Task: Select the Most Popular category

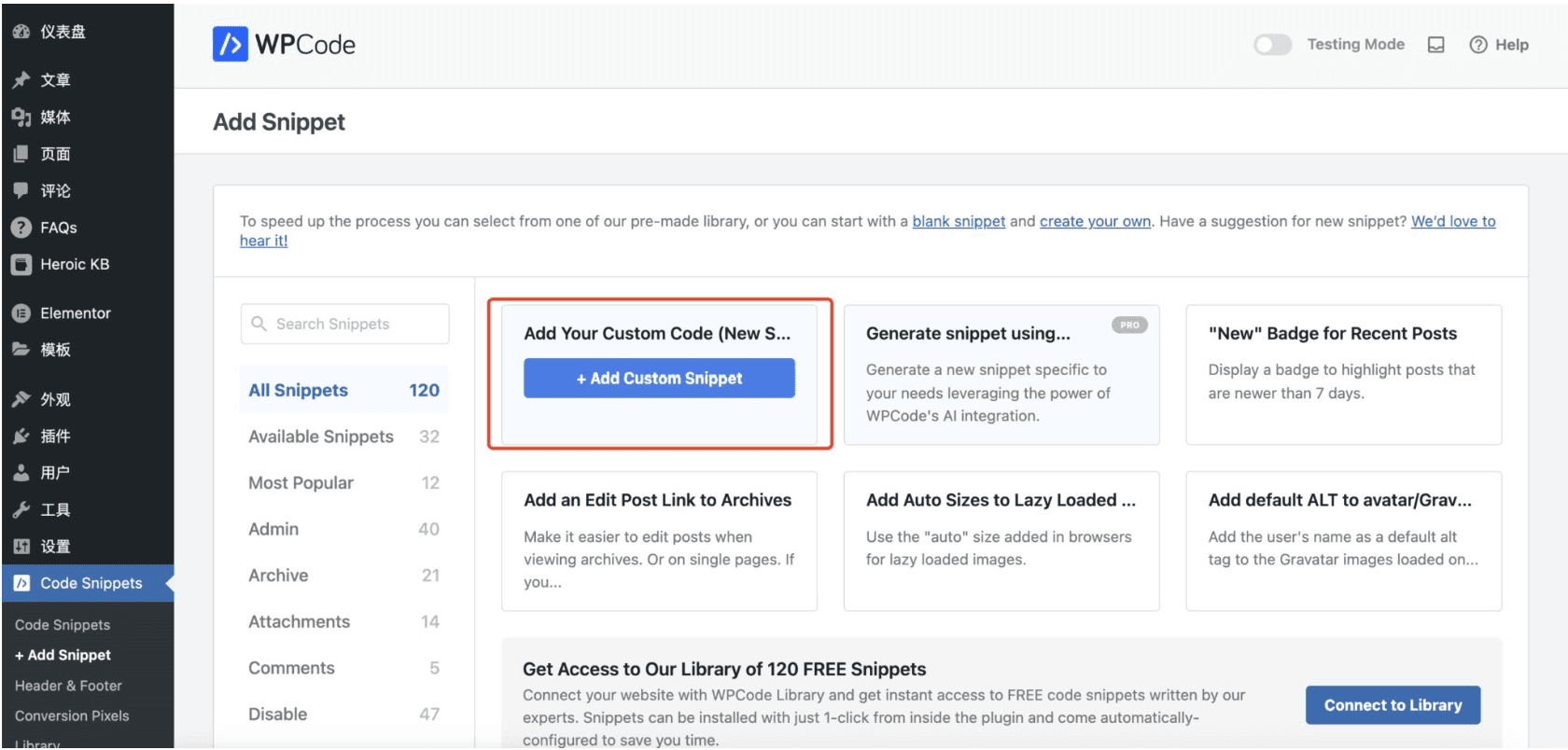Action: [344, 482]
